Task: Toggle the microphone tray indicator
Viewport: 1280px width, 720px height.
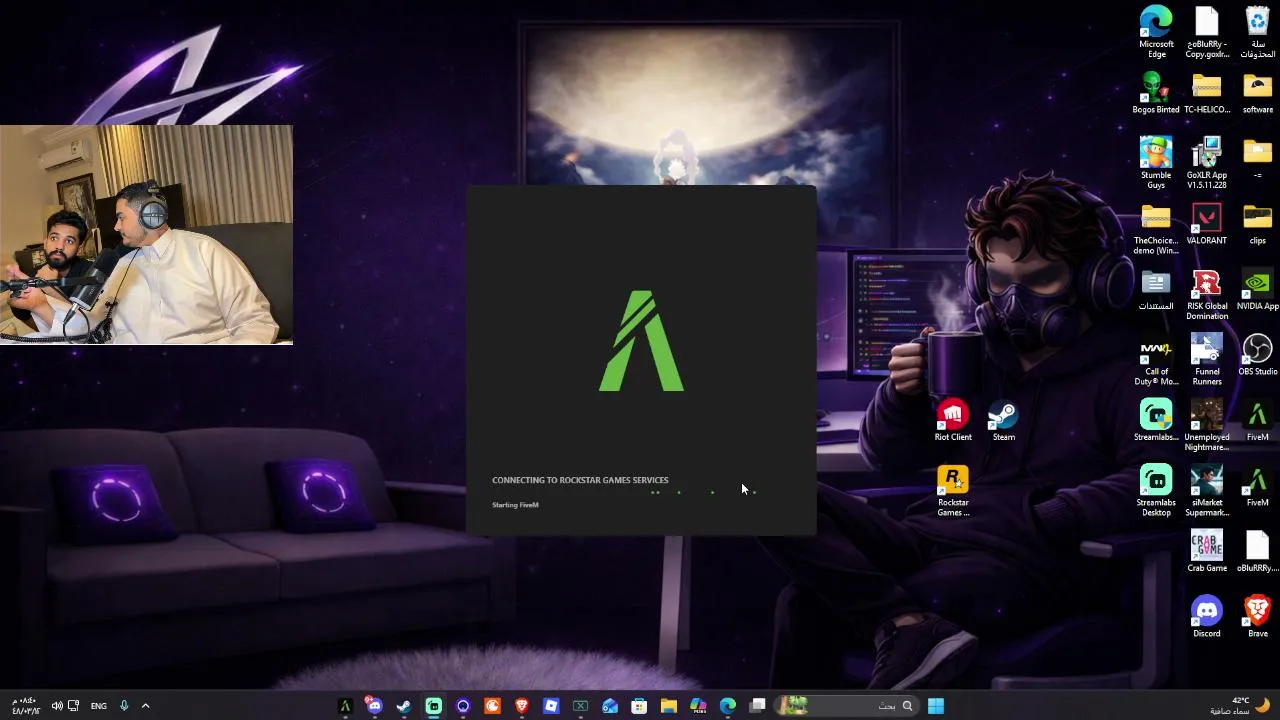Action: coord(124,706)
